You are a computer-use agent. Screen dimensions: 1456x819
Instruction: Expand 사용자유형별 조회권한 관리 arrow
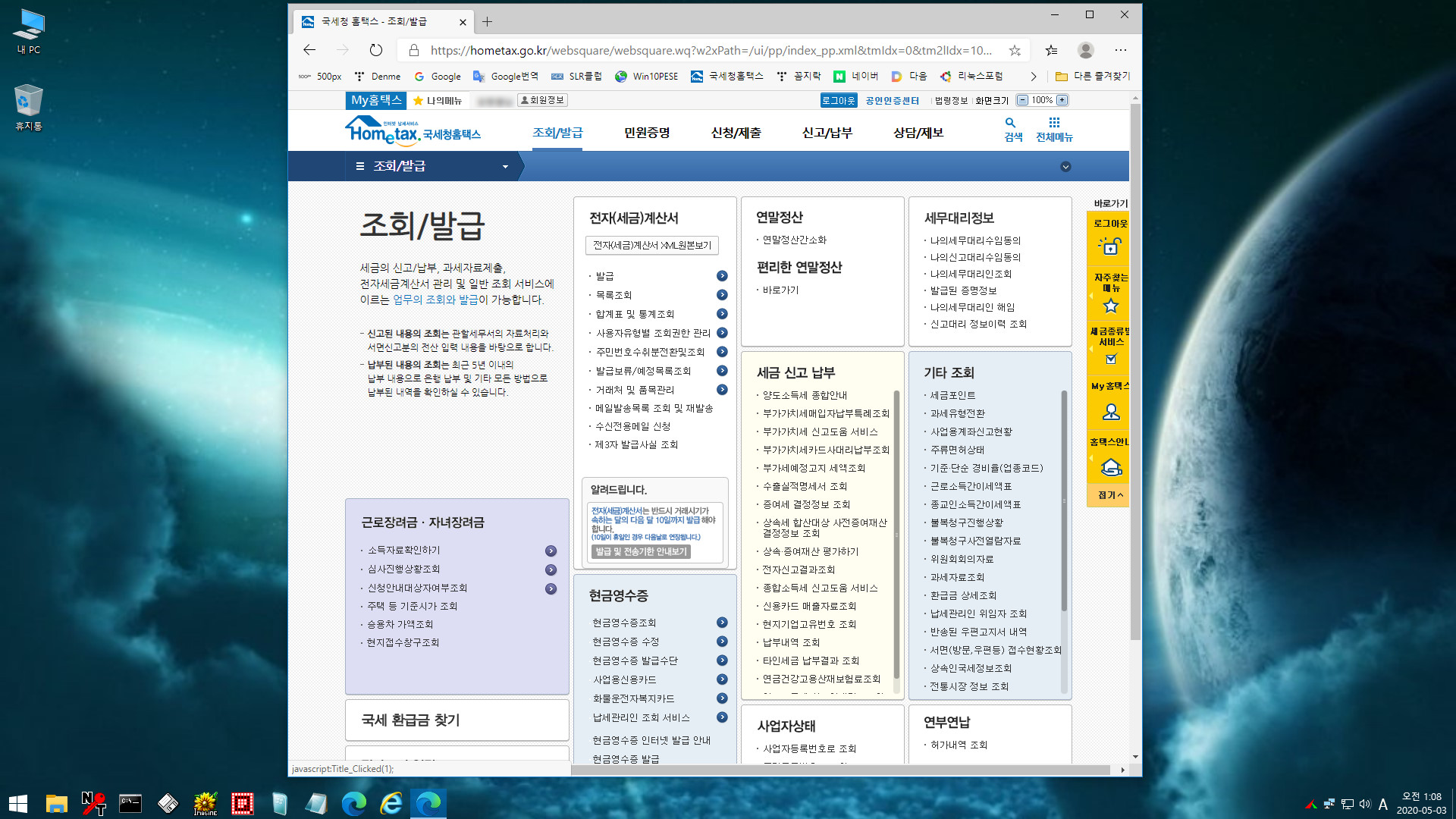tap(722, 333)
